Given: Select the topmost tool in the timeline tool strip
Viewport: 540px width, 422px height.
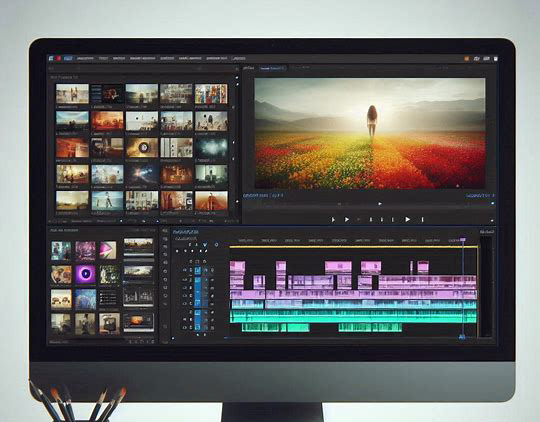Looking at the screenshot, I should (x=165, y=230).
